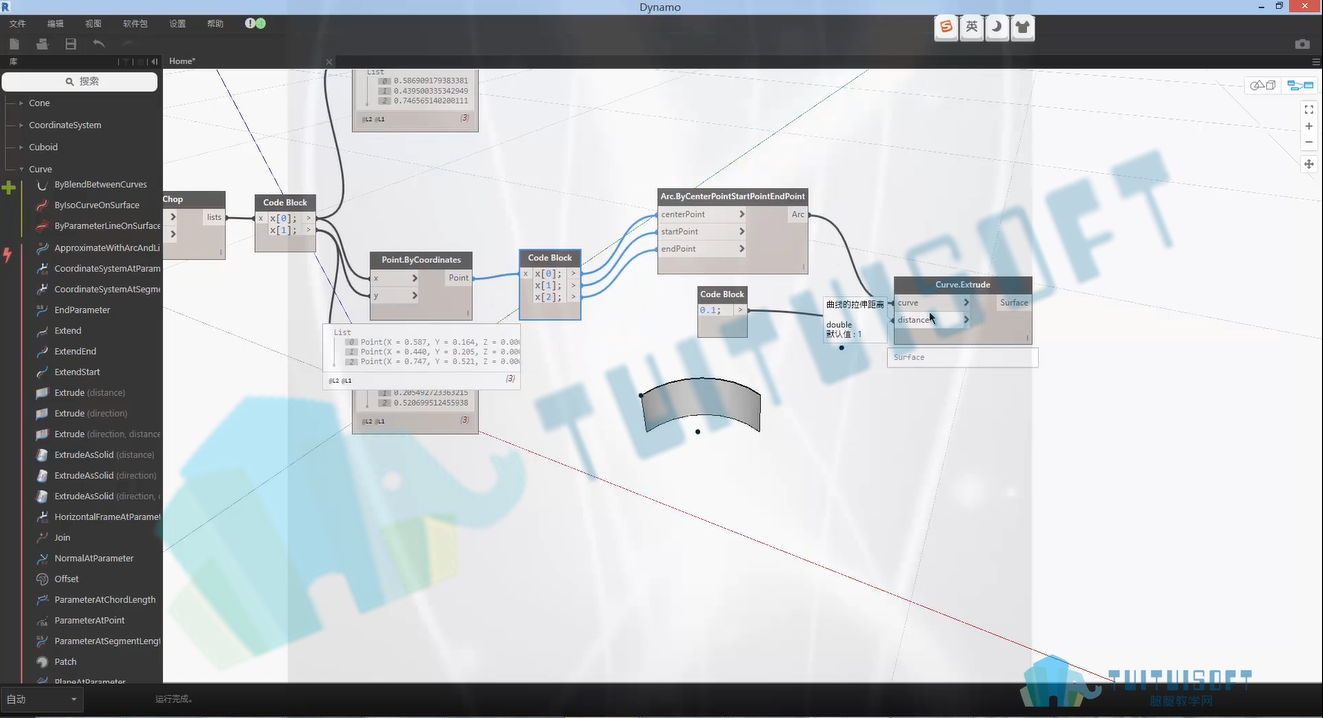Save the graph using the floppy icon
1323x718 pixels.
[71, 44]
